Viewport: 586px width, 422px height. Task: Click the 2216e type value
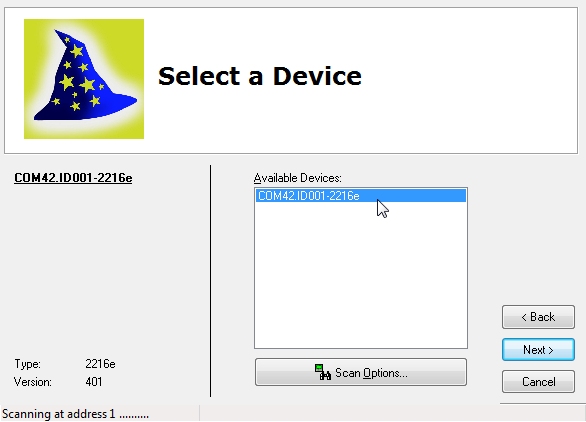(x=100, y=364)
